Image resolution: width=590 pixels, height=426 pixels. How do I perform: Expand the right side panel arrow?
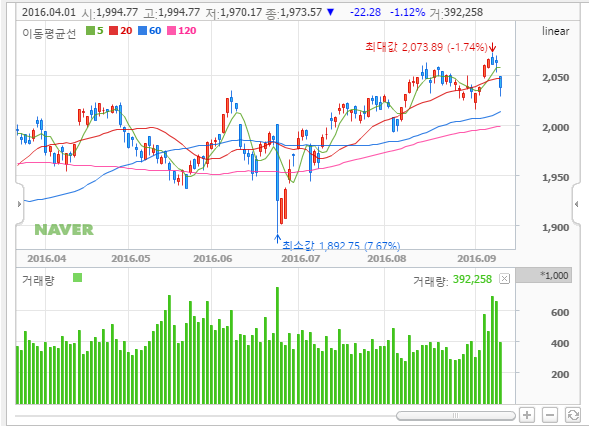coord(576,204)
